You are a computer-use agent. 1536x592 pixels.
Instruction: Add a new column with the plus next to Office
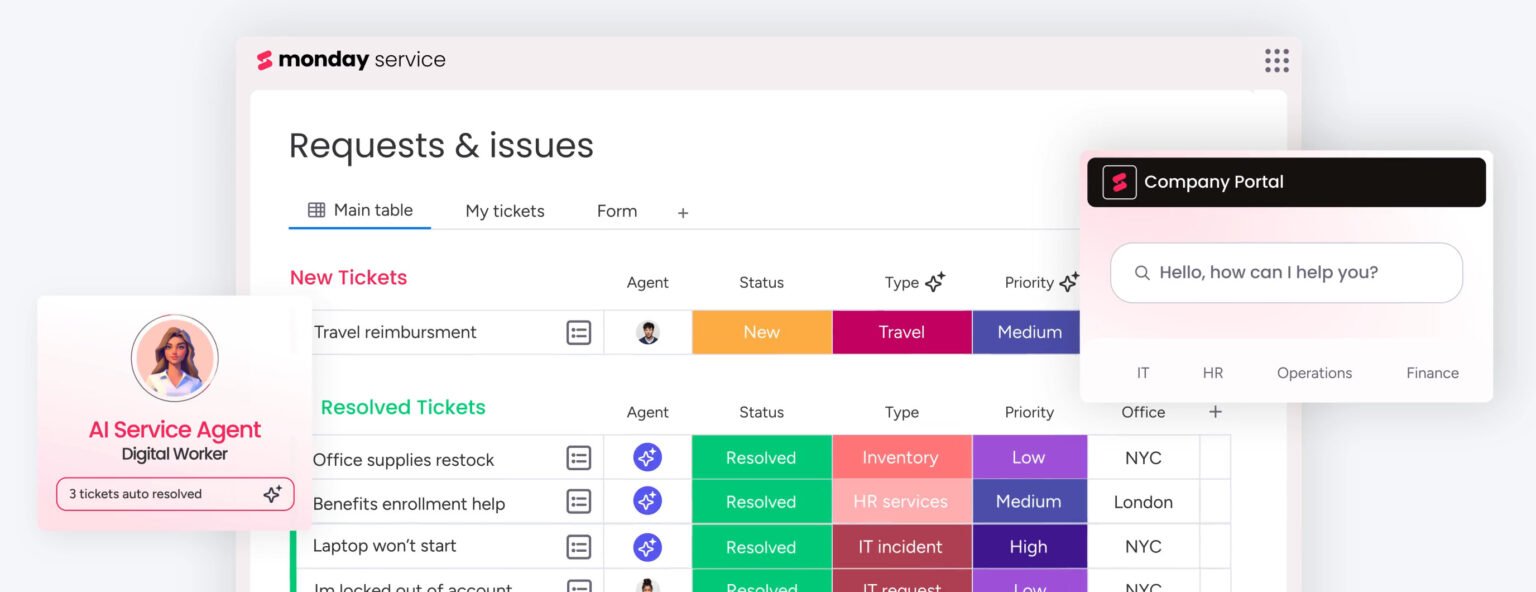[1215, 412]
